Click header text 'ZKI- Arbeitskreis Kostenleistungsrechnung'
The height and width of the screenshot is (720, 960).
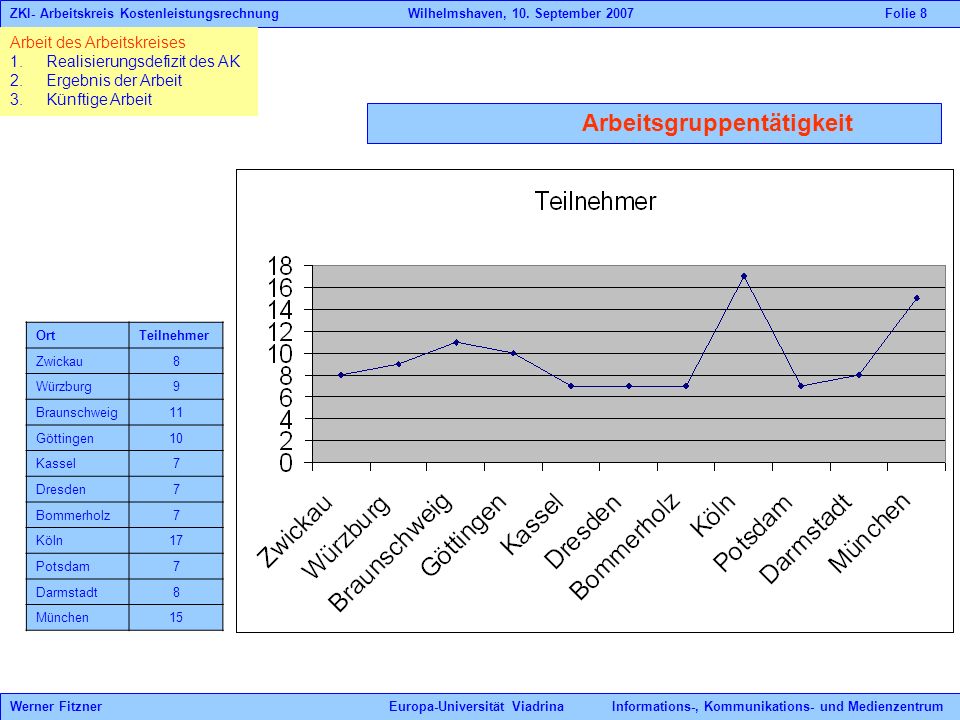144,13
